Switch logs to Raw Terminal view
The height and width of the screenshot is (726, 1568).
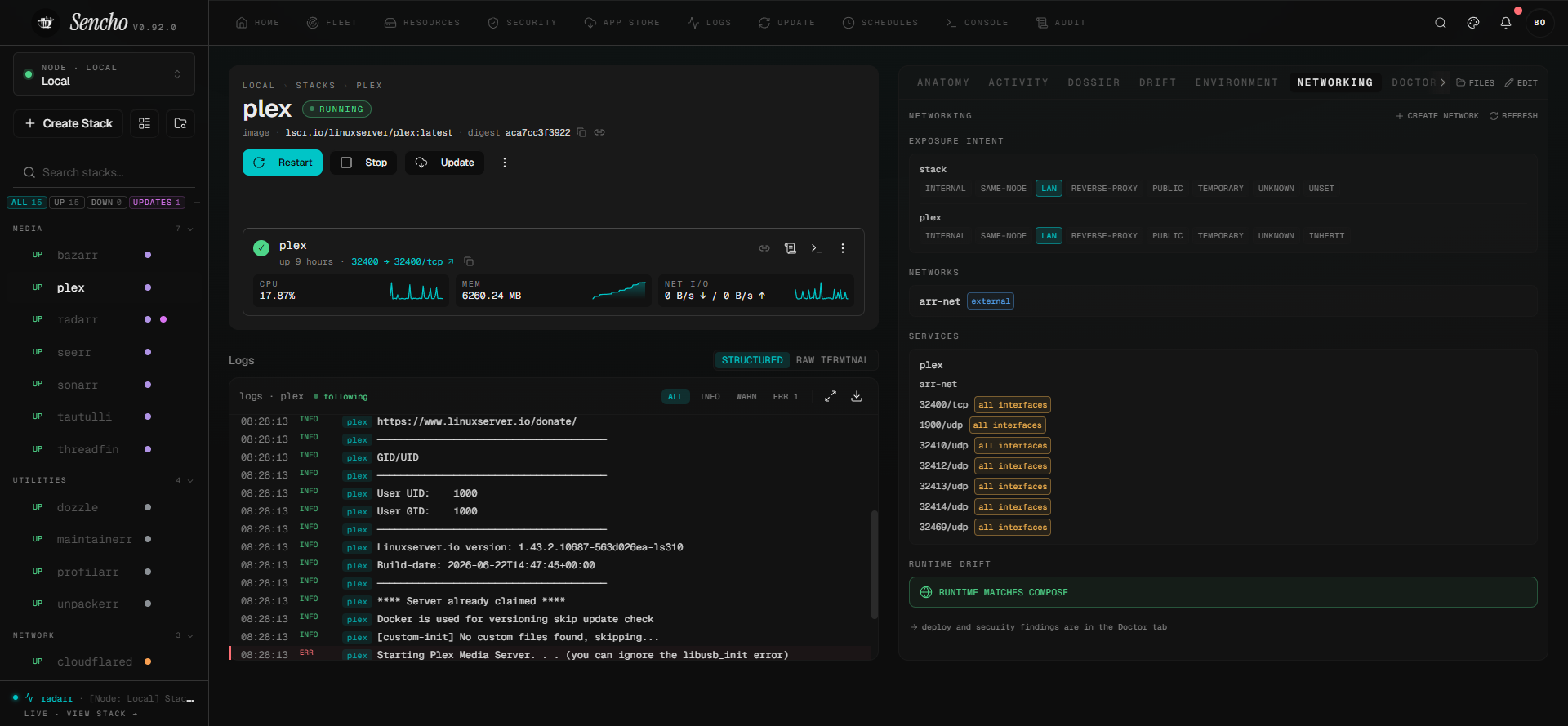832,360
